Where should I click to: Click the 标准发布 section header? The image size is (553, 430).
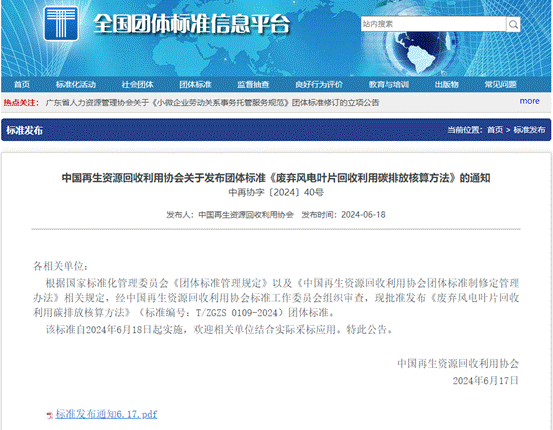point(24,130)
